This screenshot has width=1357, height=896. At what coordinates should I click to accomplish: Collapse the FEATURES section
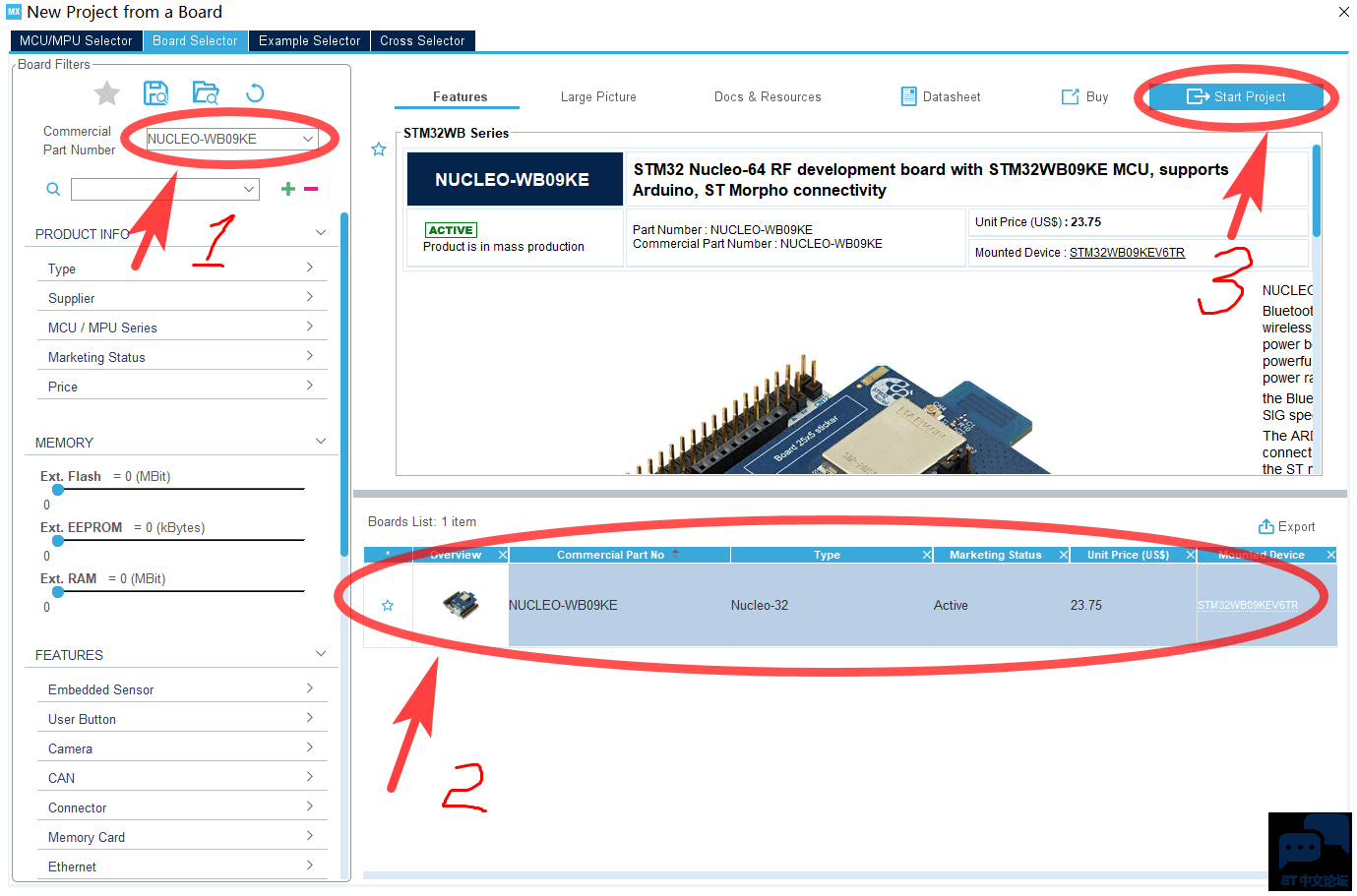321,654
